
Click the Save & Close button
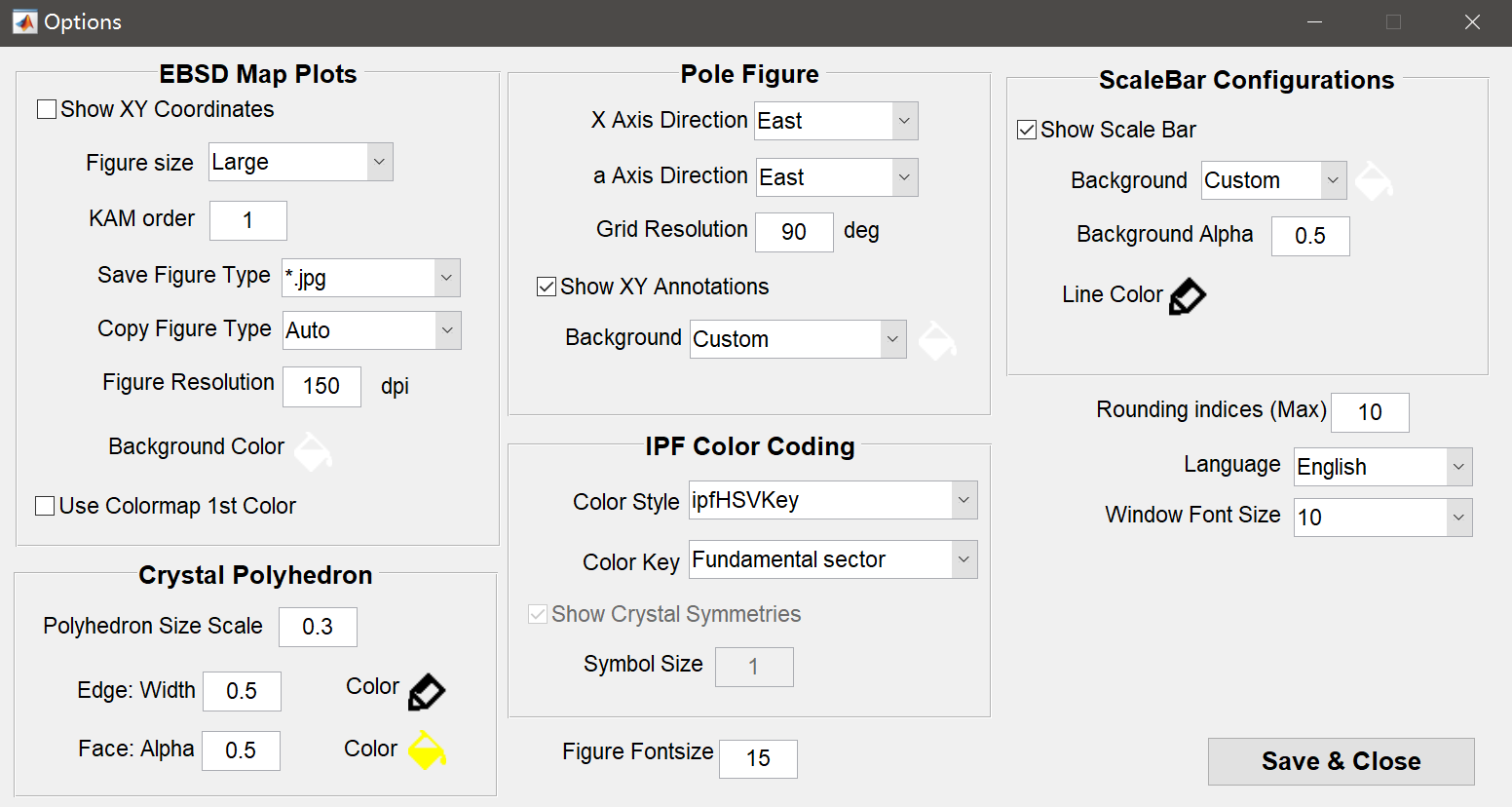[x=1341, y=761]
